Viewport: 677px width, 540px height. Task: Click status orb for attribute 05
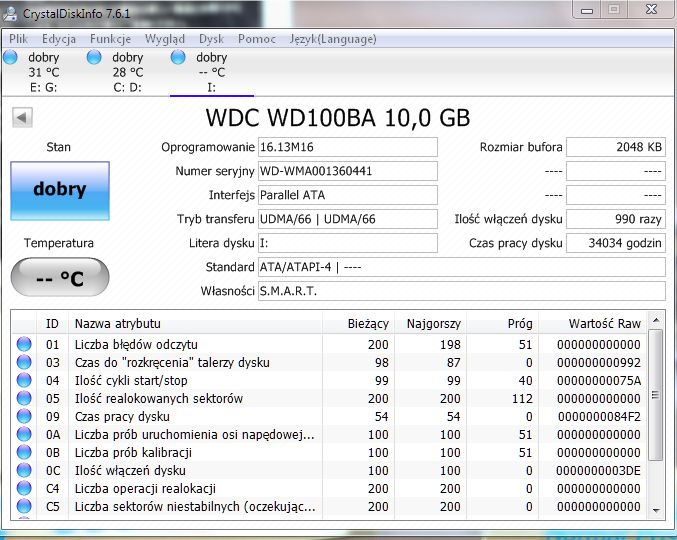24,398
